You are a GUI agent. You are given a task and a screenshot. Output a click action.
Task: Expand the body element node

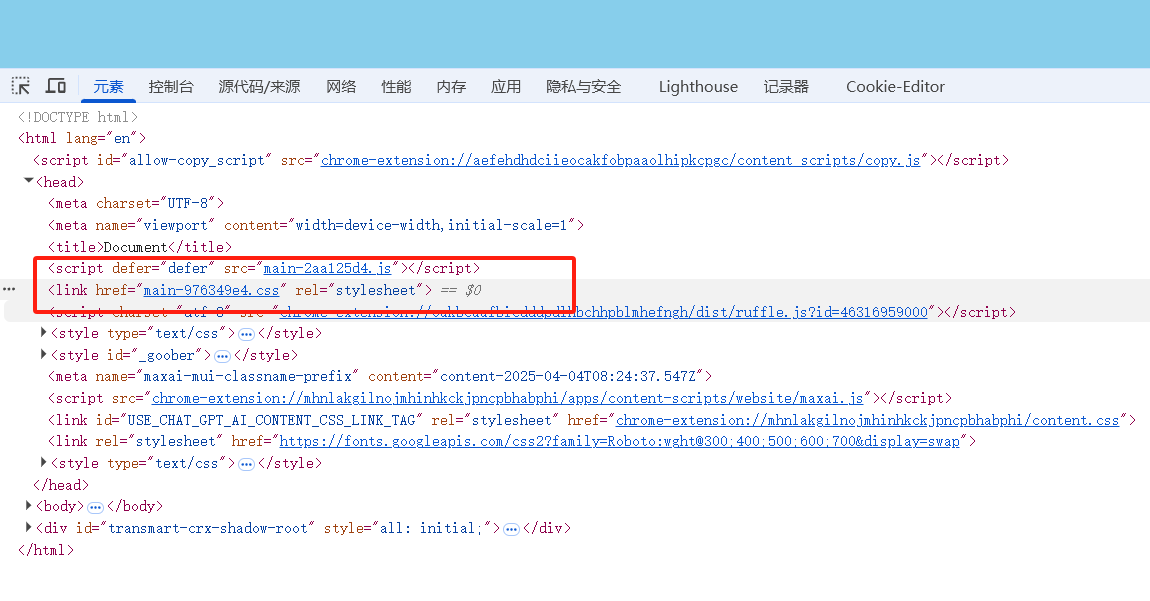(29, 506)
